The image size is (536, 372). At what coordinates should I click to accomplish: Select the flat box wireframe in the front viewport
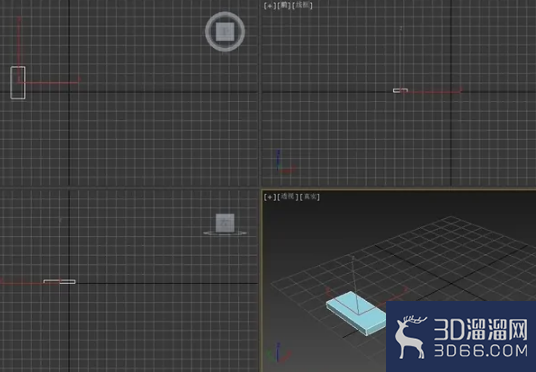click(x=400, y=91)
